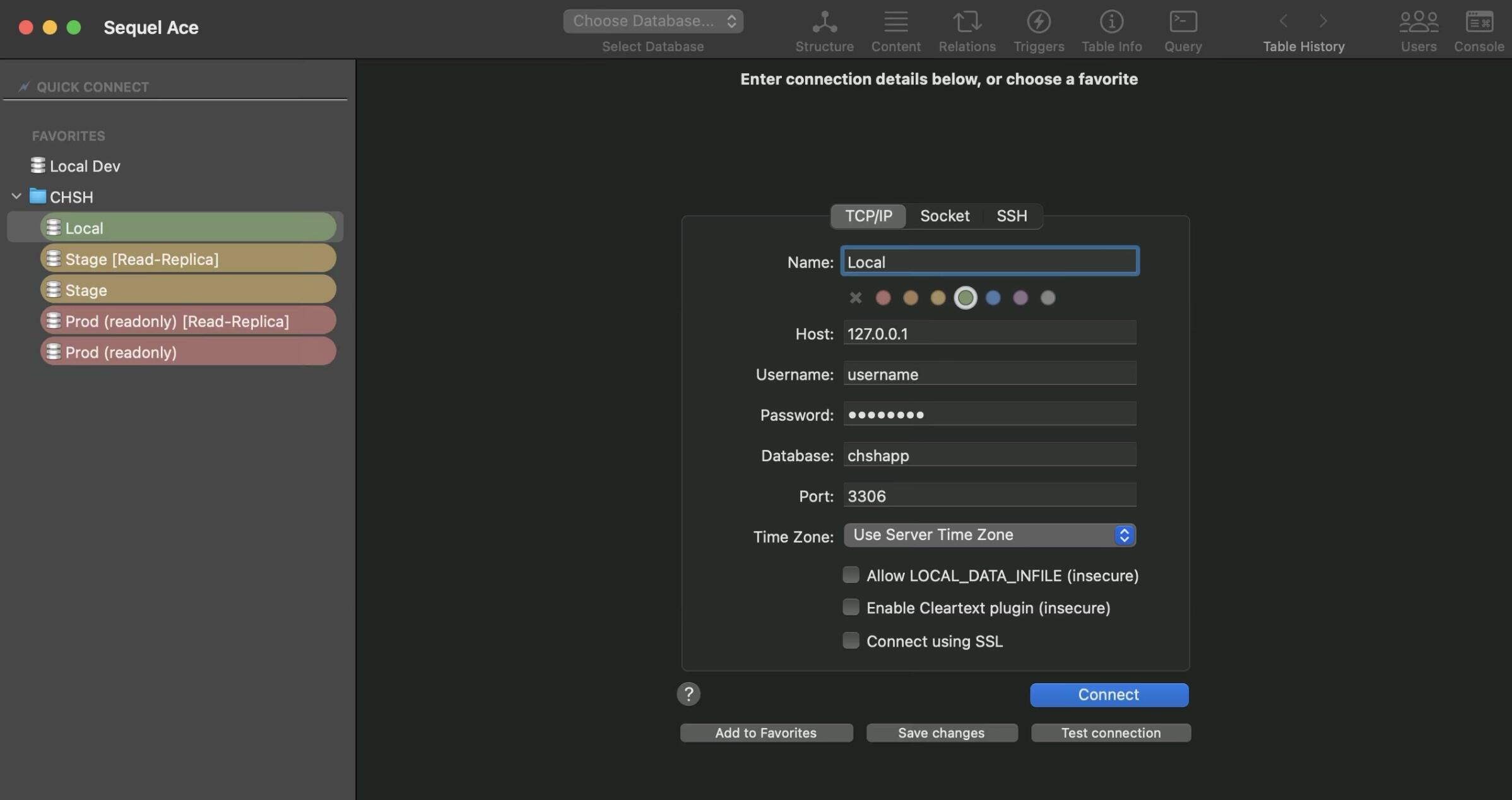Collapse the CHSH favorites folder

16,196
